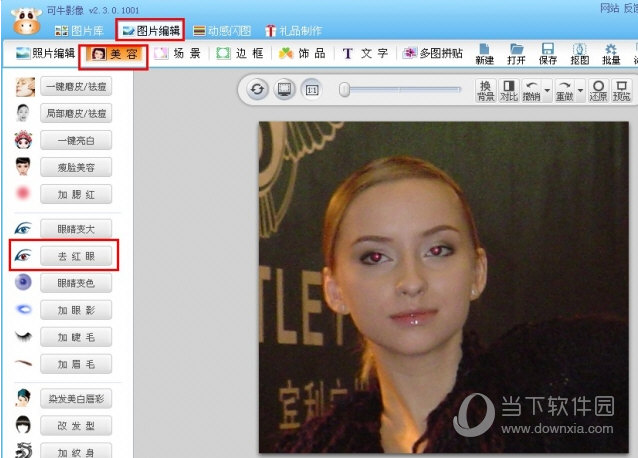Click the 一键亮白 whitening button
This screenshot has height=458, width=638.
(x=76, y=140)
